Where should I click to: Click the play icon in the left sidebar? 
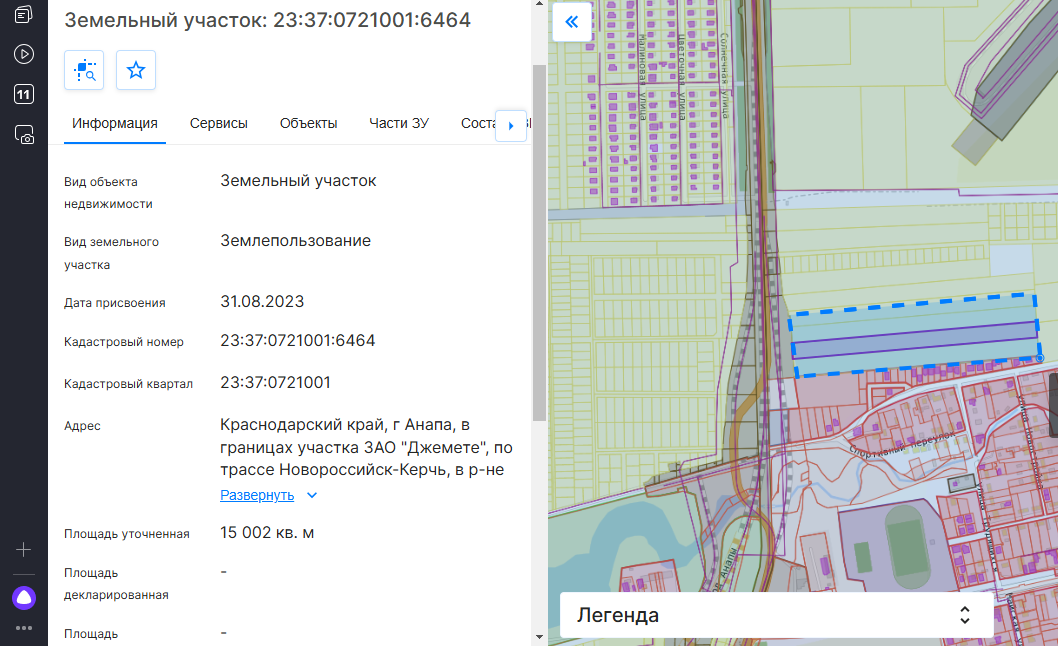24,54
